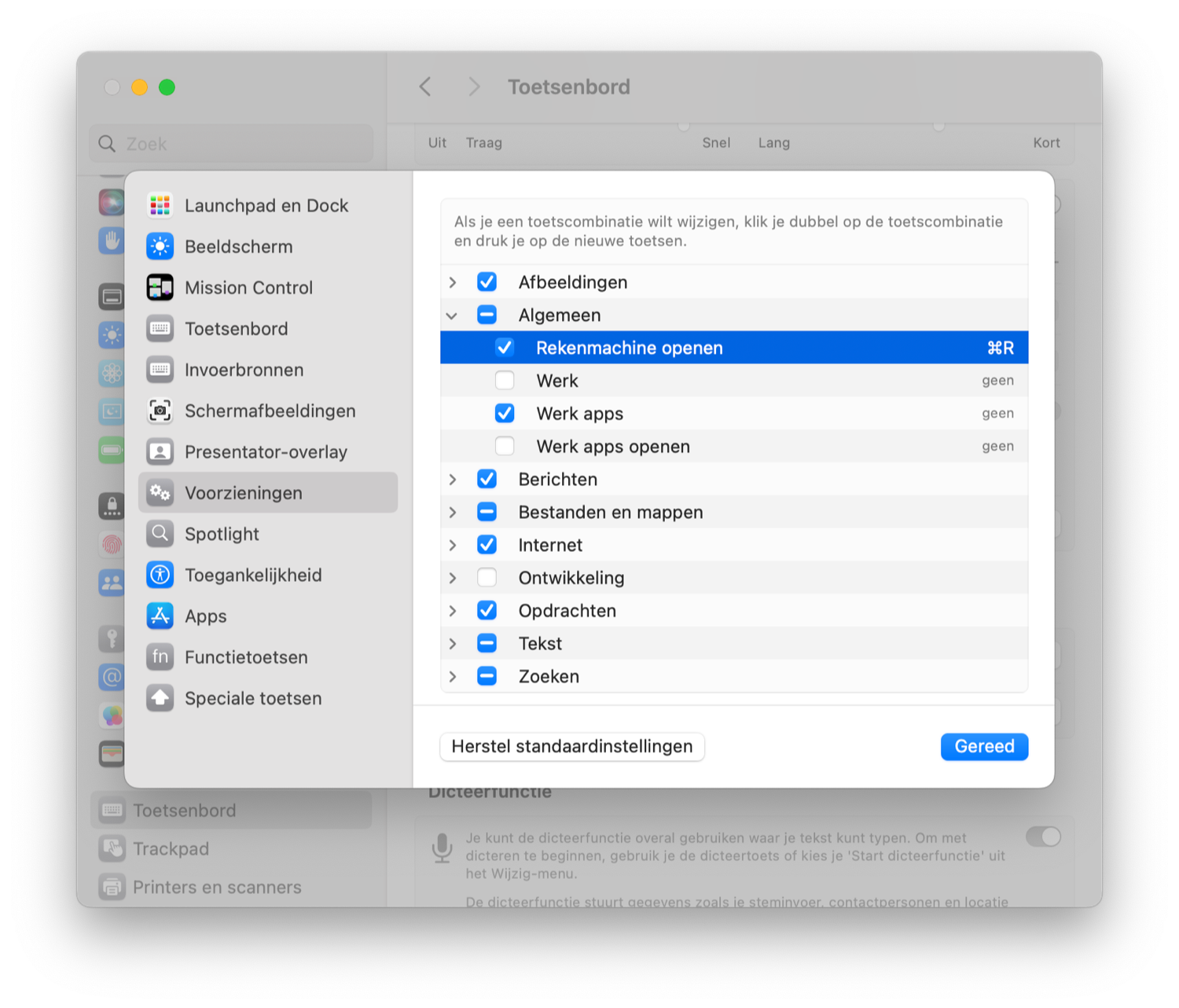Expand the Ontwikkeling group
Image resolution: width=1179 pixels, height=1008 pixels.
pos(453,578)
